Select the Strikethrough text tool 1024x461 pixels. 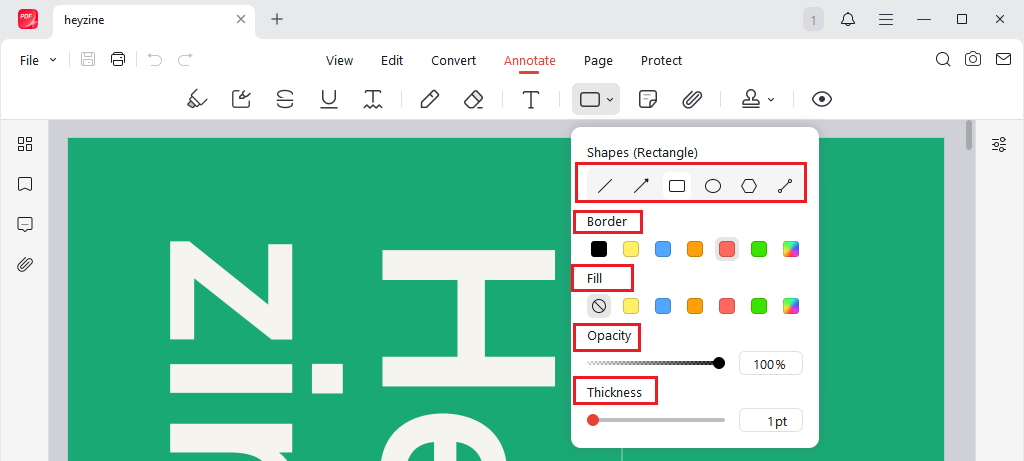coord(285,99)
